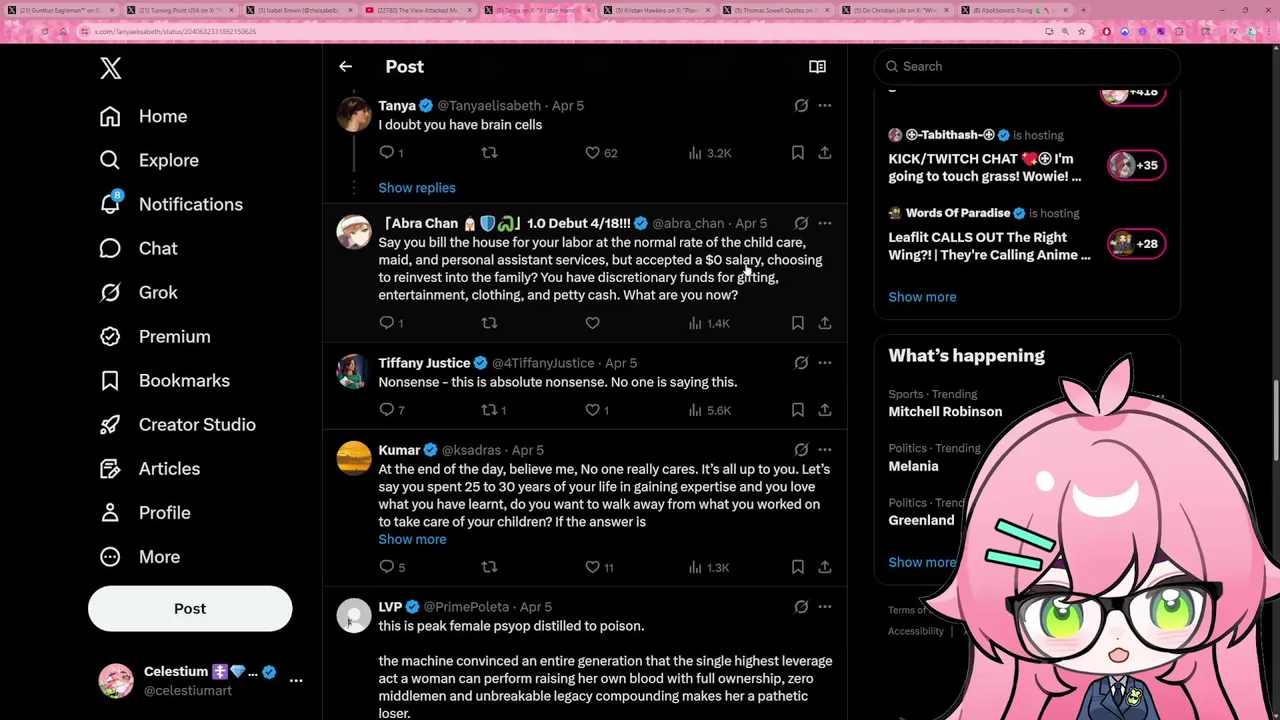Open Grok action on Tiffany Justice's post
The width and height of the screenshot is (1280, 720).
[x=801, y=363]
